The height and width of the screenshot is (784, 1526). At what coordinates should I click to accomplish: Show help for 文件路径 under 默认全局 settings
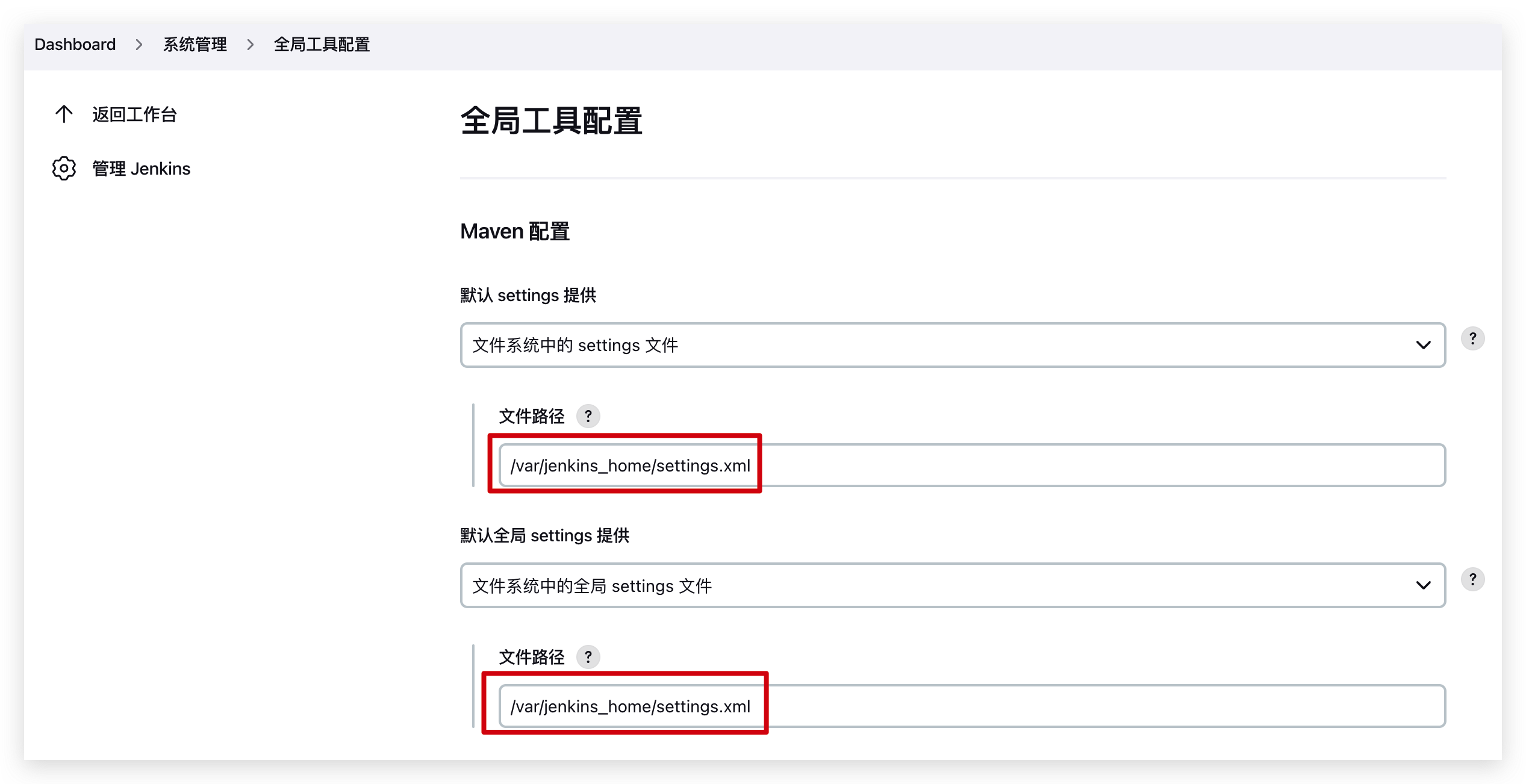(x=588, y=657)
